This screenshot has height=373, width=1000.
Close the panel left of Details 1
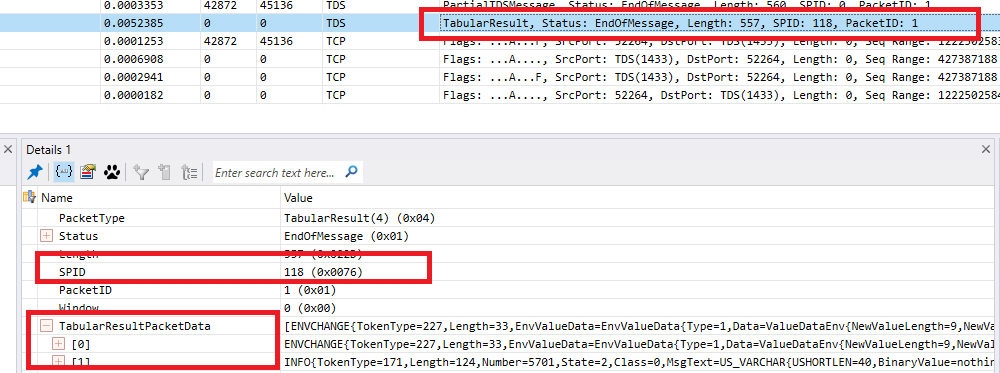pyautogui.click(x=8, y=149)
